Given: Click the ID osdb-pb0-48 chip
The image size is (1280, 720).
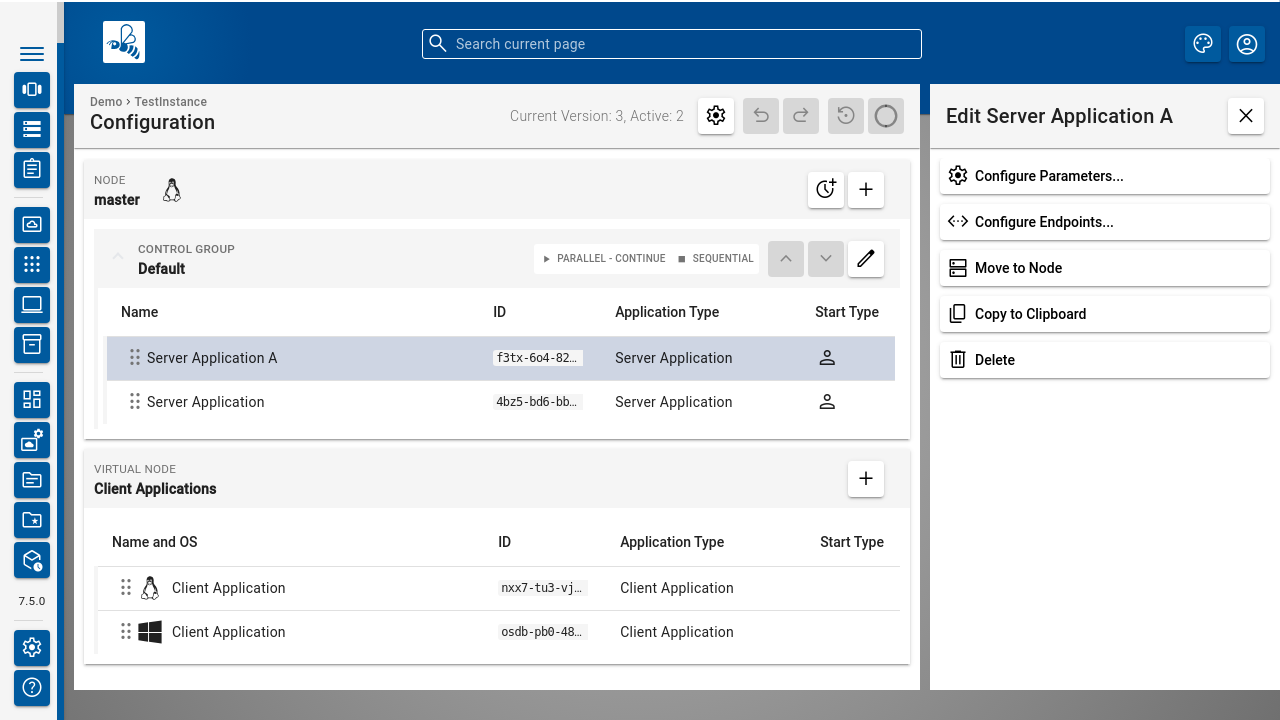Looking at the screenshot, I should click(x=543, y=632).
